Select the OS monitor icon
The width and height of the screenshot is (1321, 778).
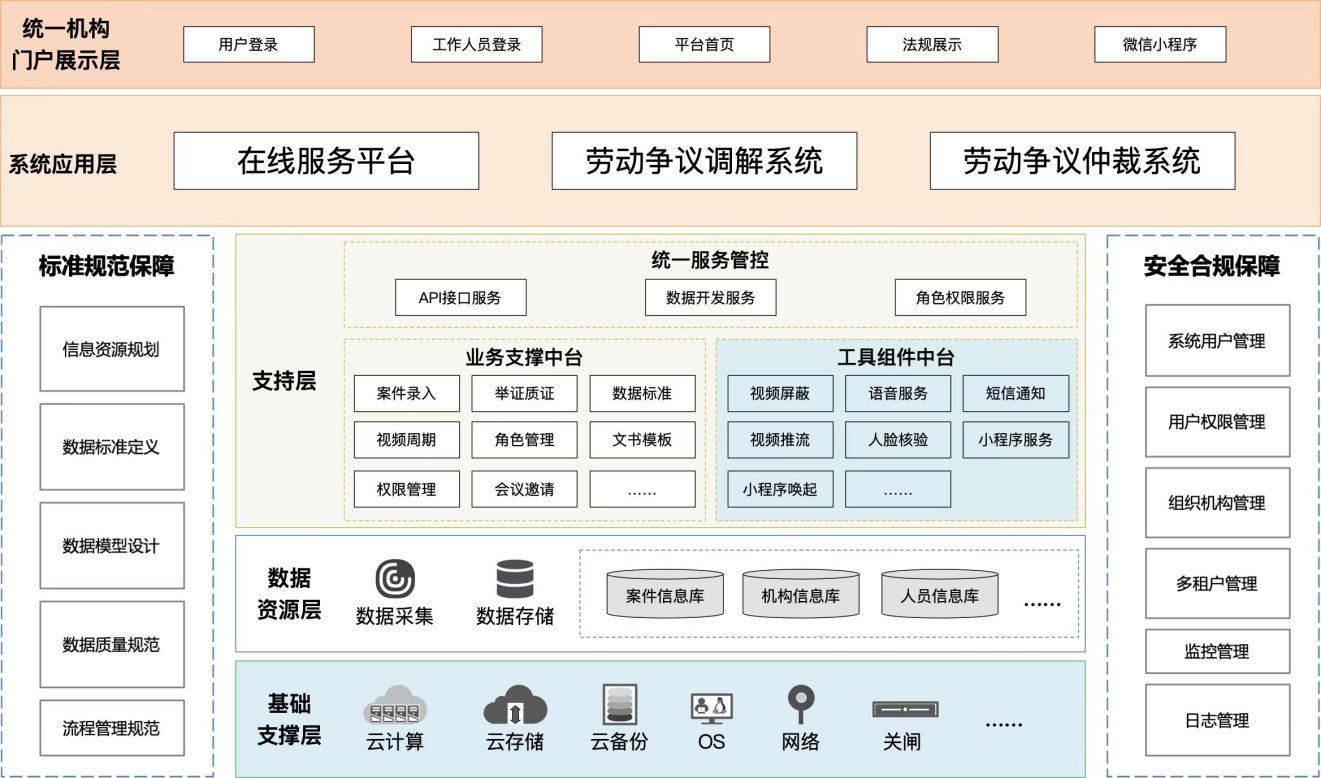pyautogui.click(x=711, y=707)
